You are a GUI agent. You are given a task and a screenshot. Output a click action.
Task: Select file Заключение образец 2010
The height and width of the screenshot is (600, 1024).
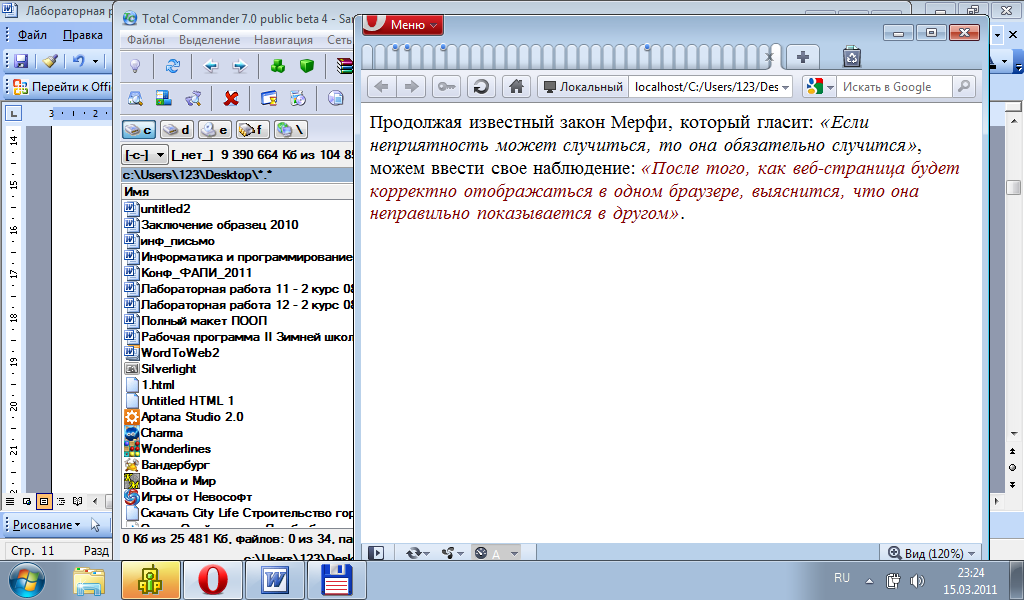point(219,225)
